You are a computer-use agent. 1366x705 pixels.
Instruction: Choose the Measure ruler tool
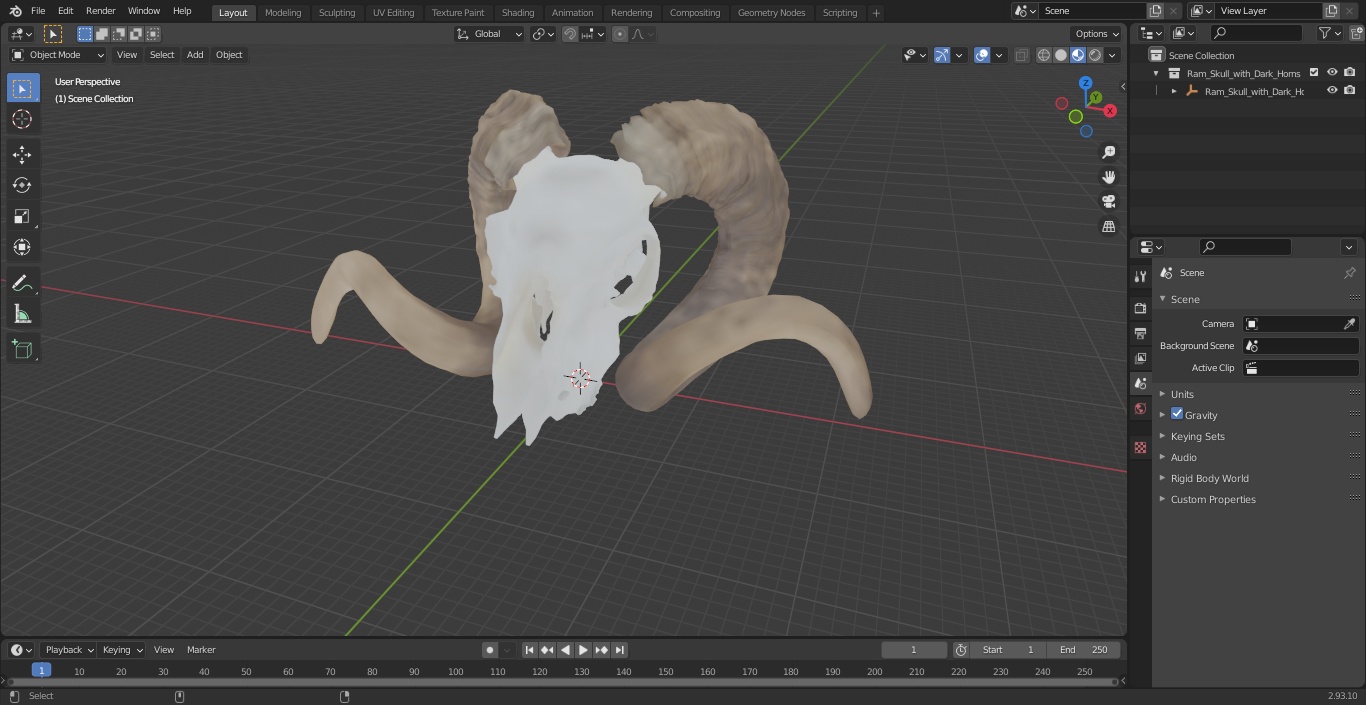22,314
